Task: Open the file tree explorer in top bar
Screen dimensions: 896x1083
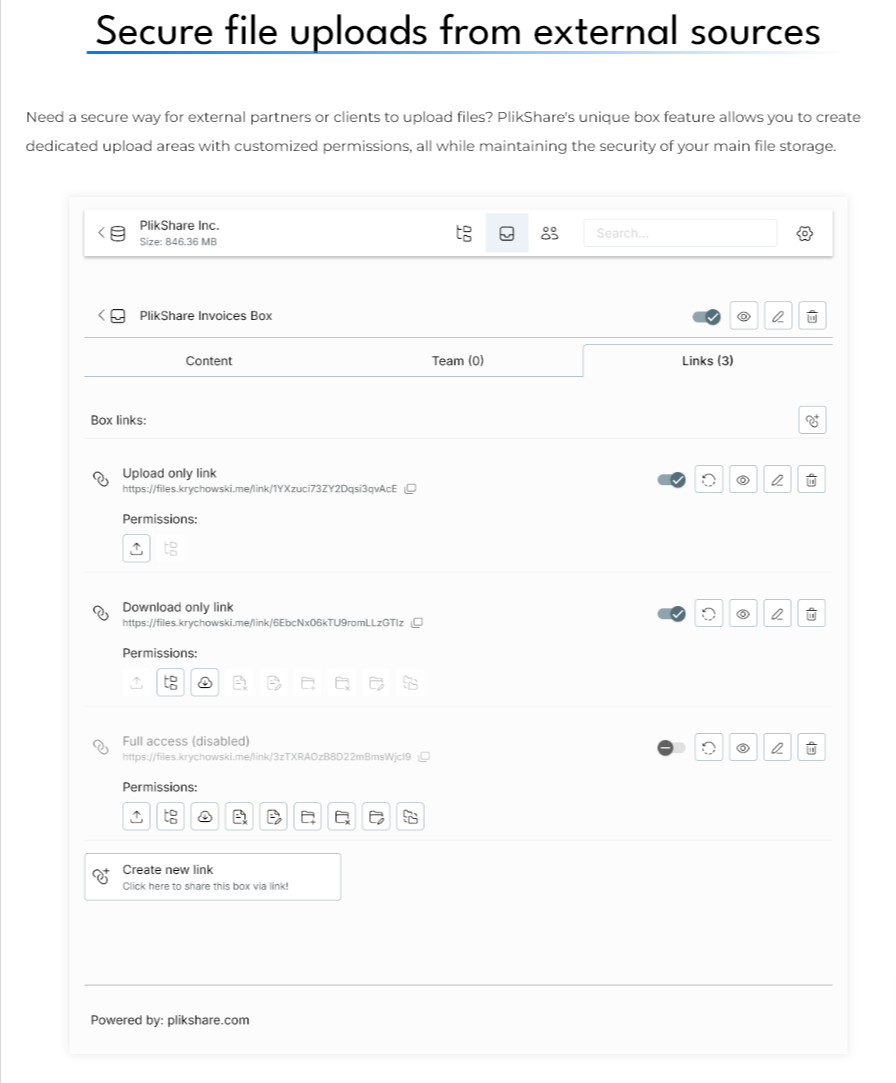Action: (x=464, y=233)
